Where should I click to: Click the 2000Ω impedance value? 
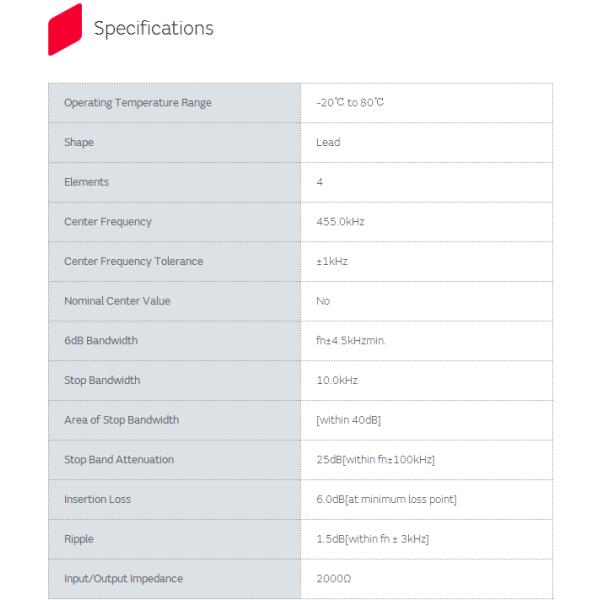pyautogui.click(x=334, y=579)
